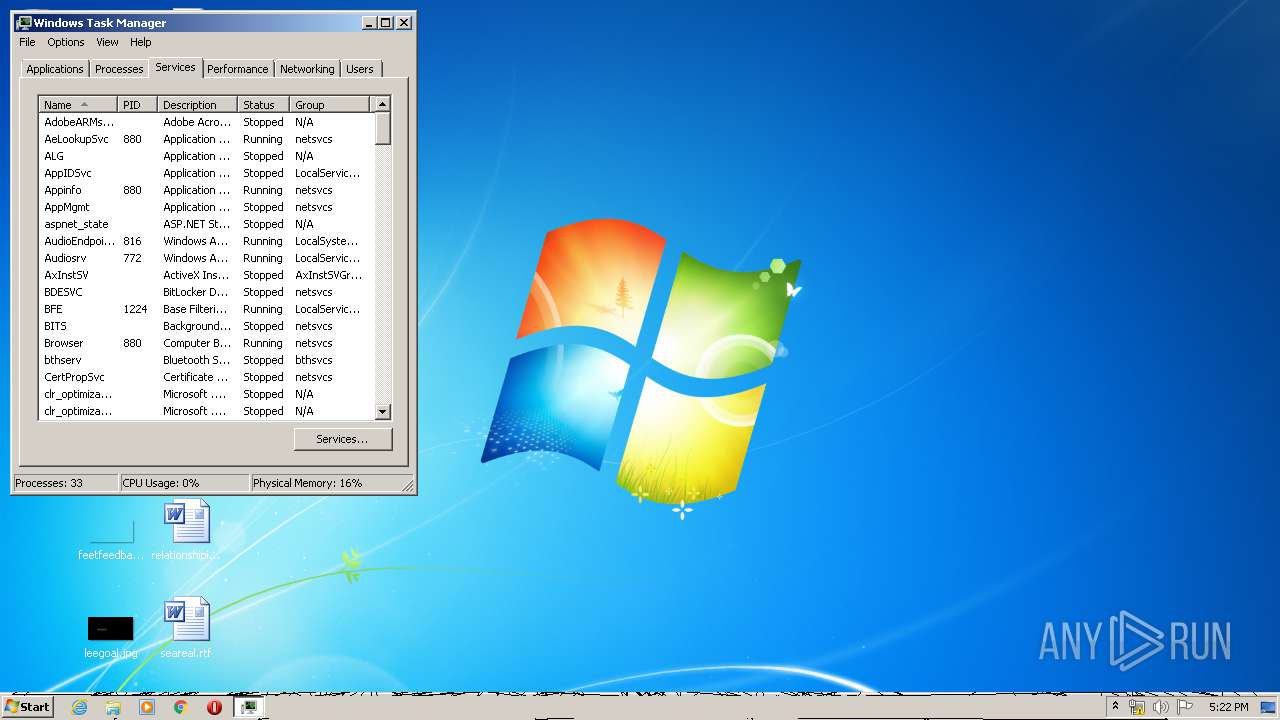Viewport: 1280px width, 720px height.
Task: Click the vertical scrollbar thumb in services list
Action: point(382,129)
